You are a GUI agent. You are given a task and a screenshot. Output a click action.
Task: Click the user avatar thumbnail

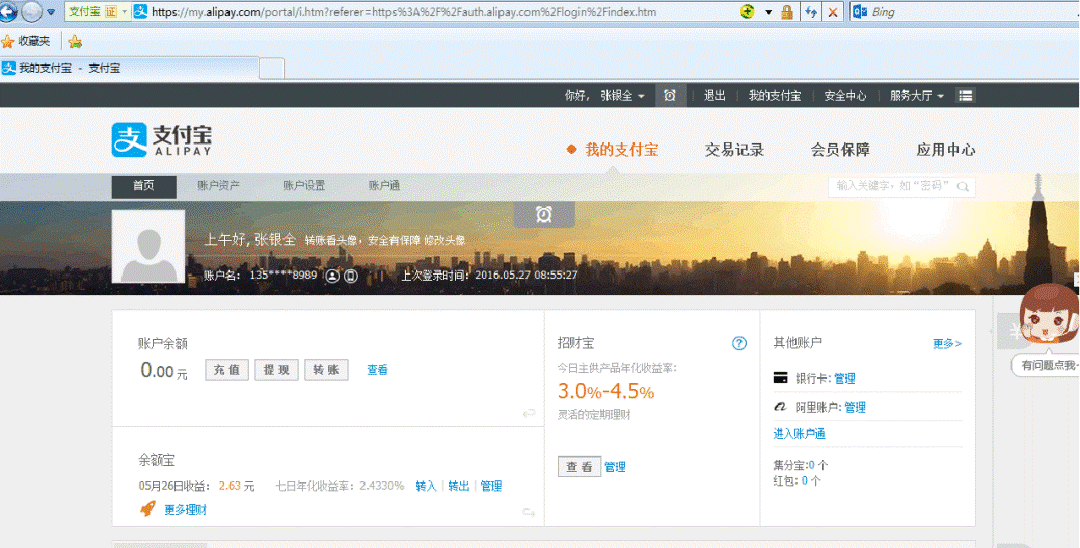(148, 247)
